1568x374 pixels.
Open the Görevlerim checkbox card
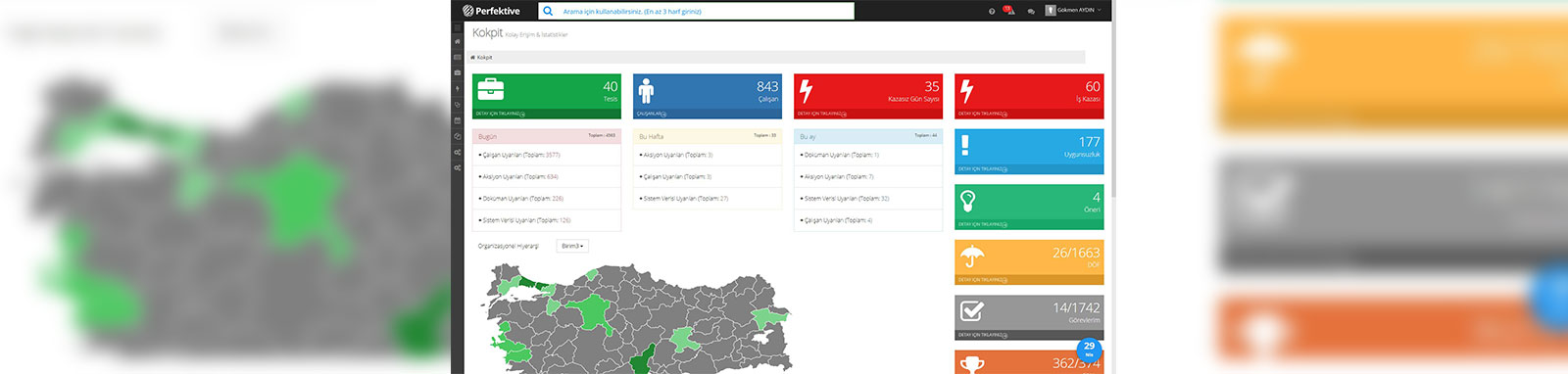(x=1029, y=317)
